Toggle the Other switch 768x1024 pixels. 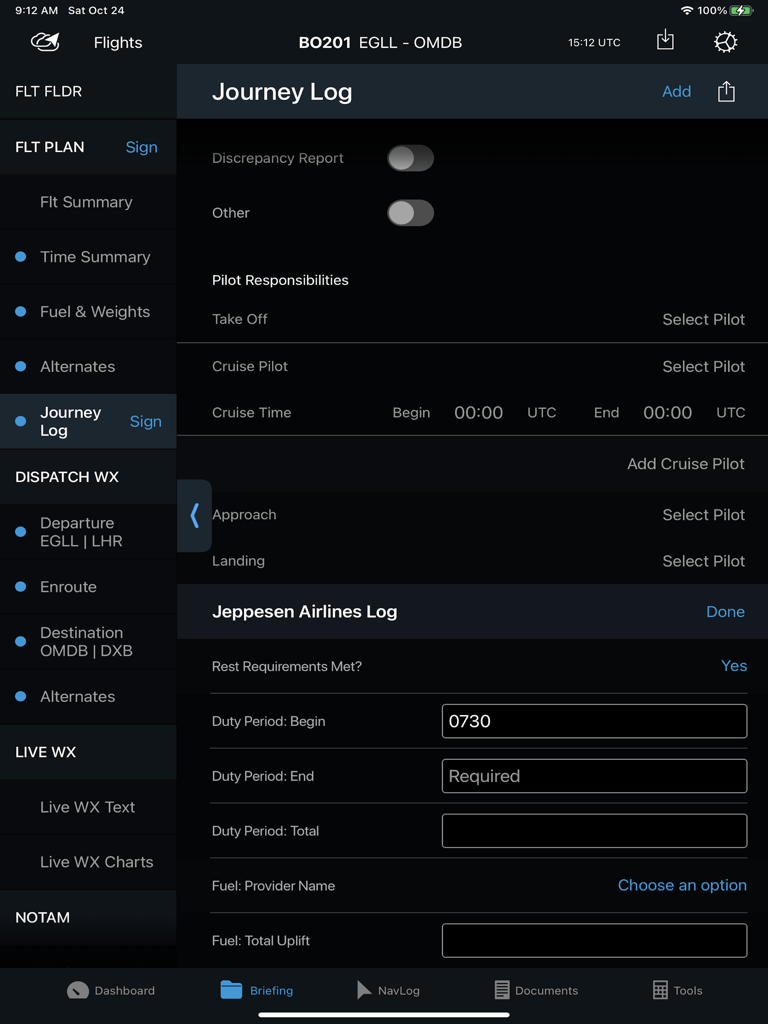point(410,213)
